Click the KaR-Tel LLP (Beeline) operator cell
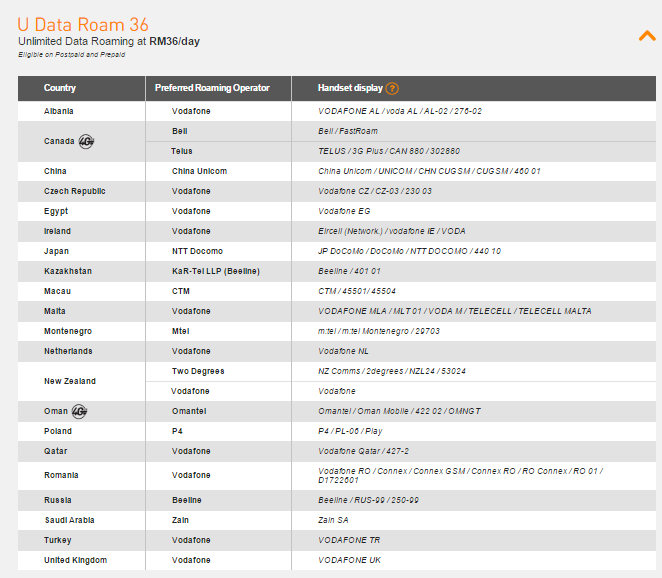Viewport: 662px width, 578px height. (215, 271)
